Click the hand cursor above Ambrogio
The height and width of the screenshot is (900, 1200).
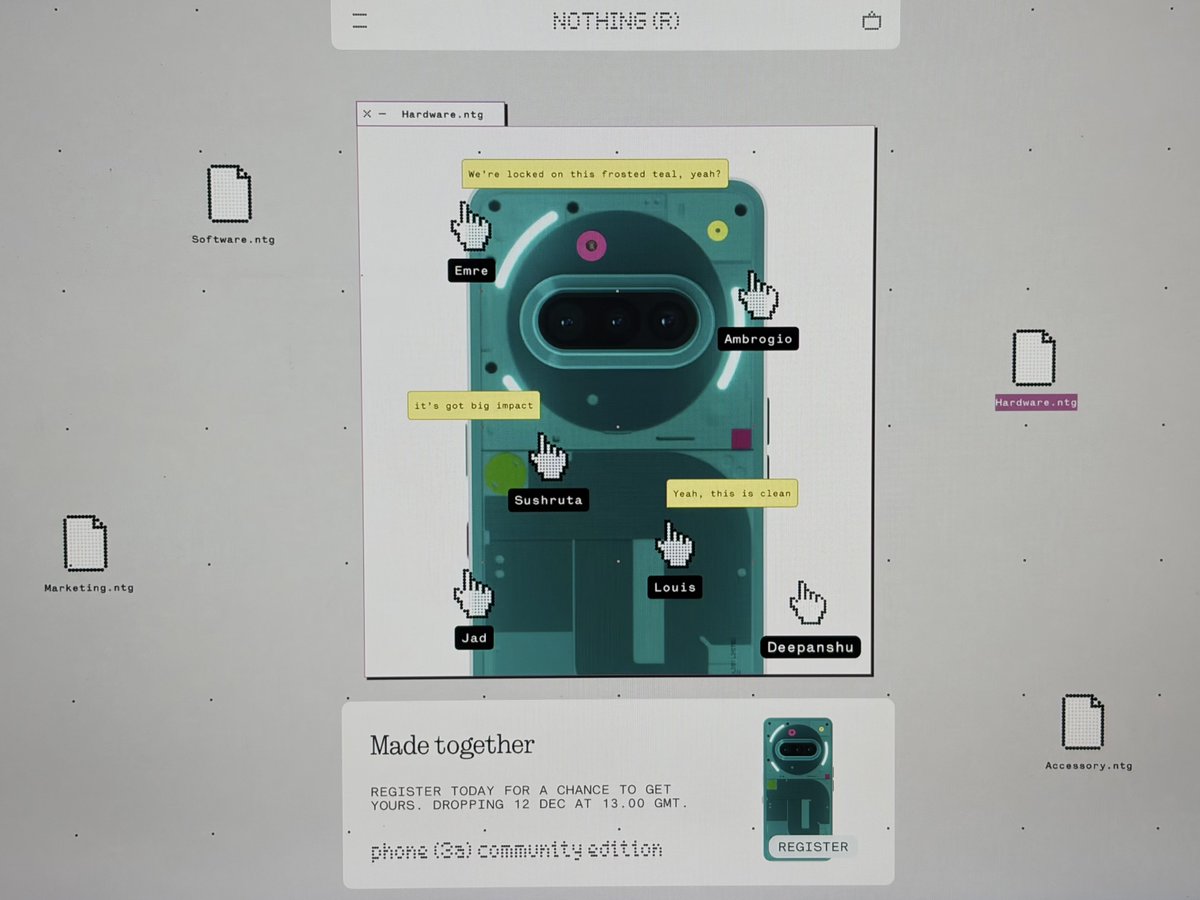point(758,295)
